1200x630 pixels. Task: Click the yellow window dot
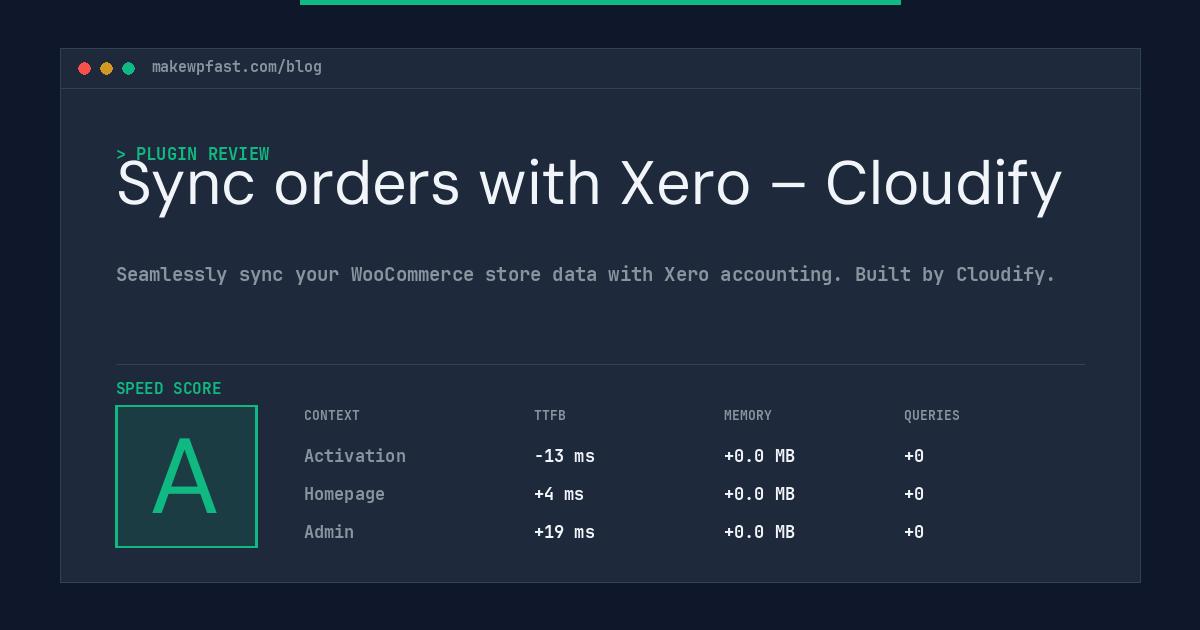(x=106, y=68)
